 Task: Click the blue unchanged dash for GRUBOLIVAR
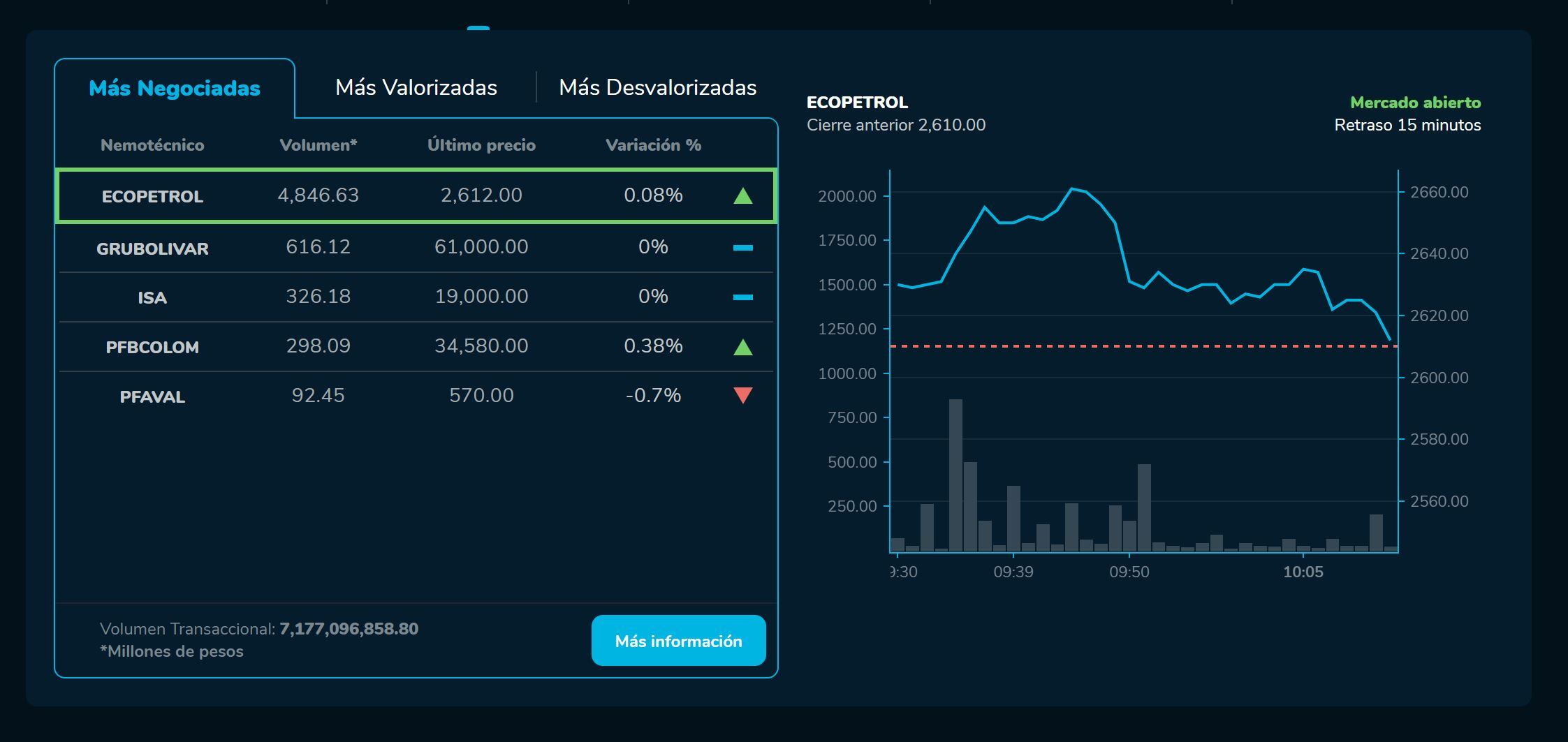tap(742, 248)
